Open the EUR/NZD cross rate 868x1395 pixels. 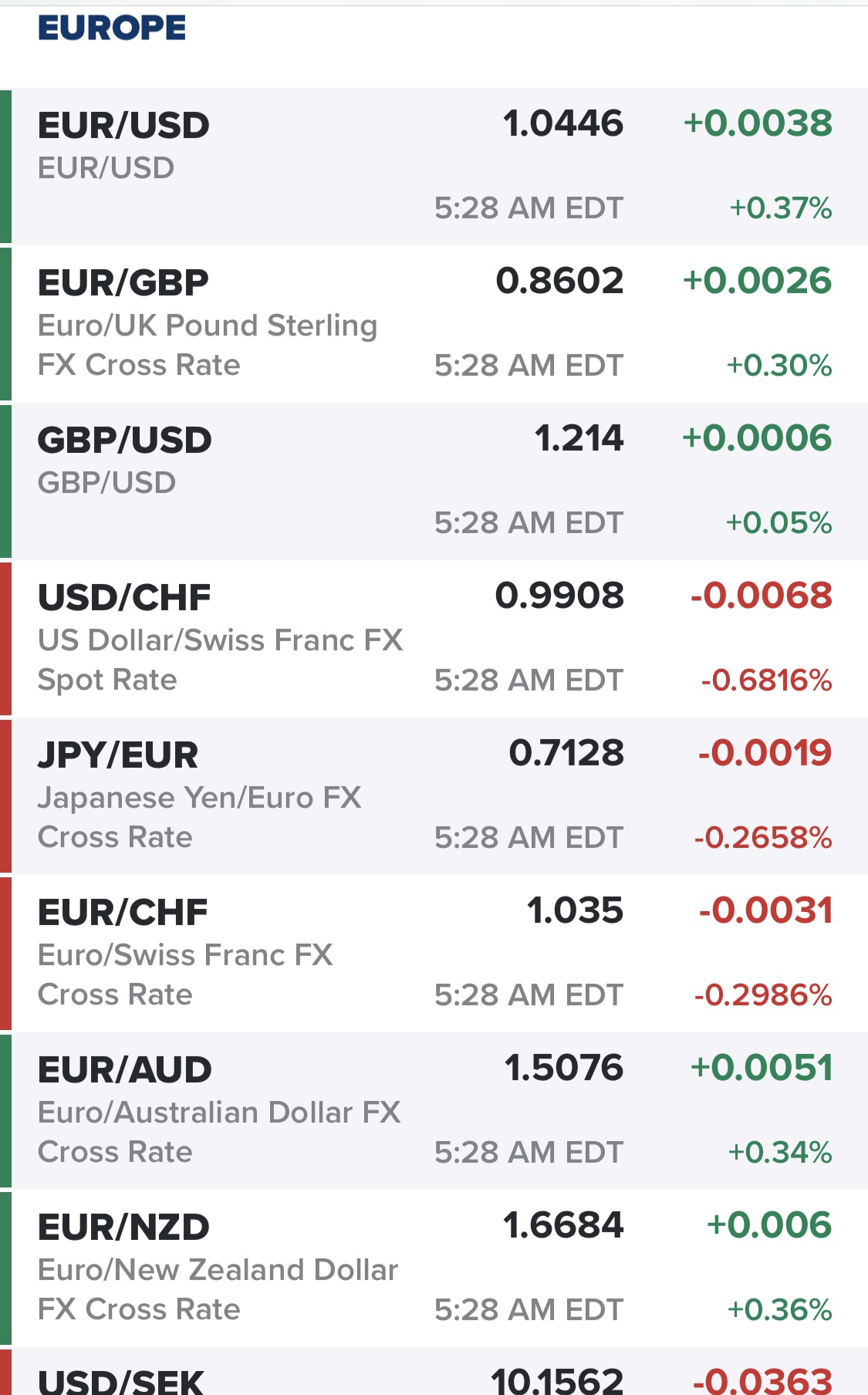pyautogui.click(x=434, y=1268)
